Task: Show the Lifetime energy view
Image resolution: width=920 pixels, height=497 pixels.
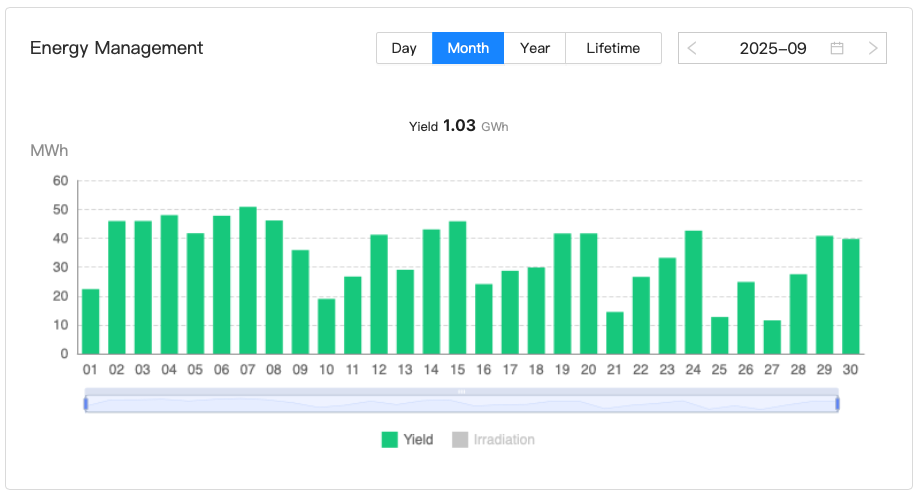Action: point(613,48)
